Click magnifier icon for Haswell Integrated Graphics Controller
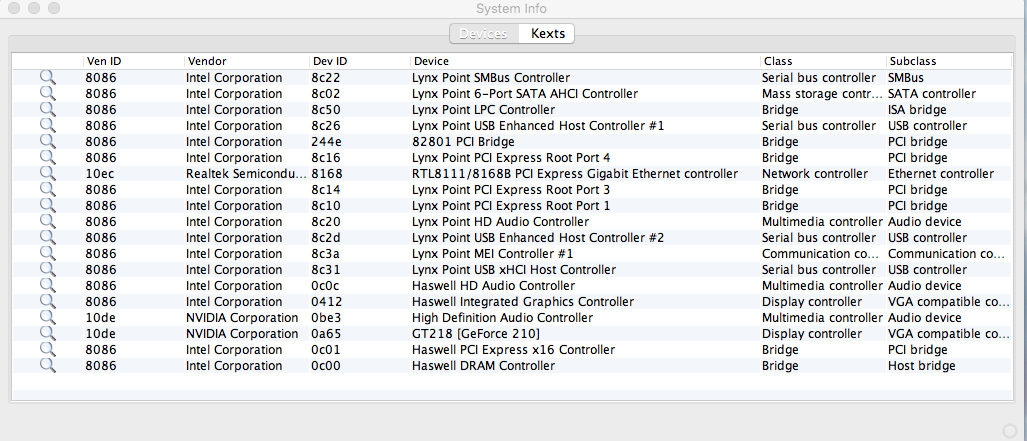The width and height of the screenshot is (1027, 441). tap(47, 302)
